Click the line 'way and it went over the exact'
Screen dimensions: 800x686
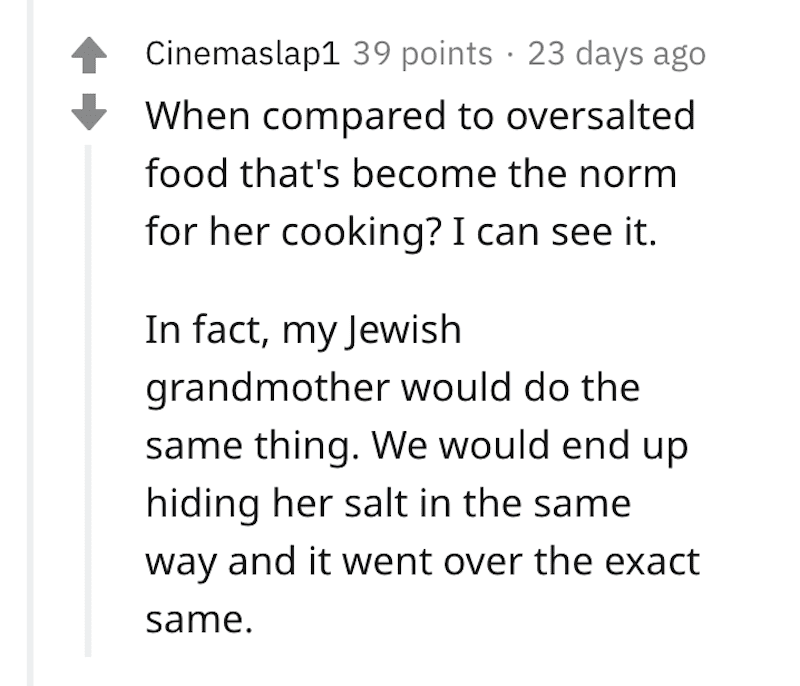pos(422,563)
